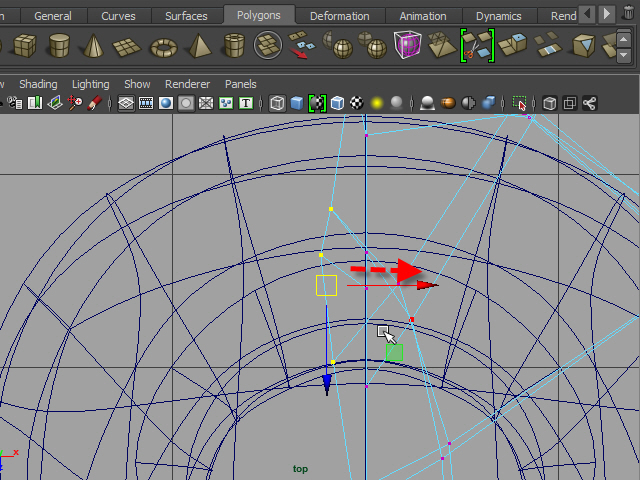640x480 pixels.
Task: Click the blue Z-axis manipulator arrowhead
Action: (327, 385)
